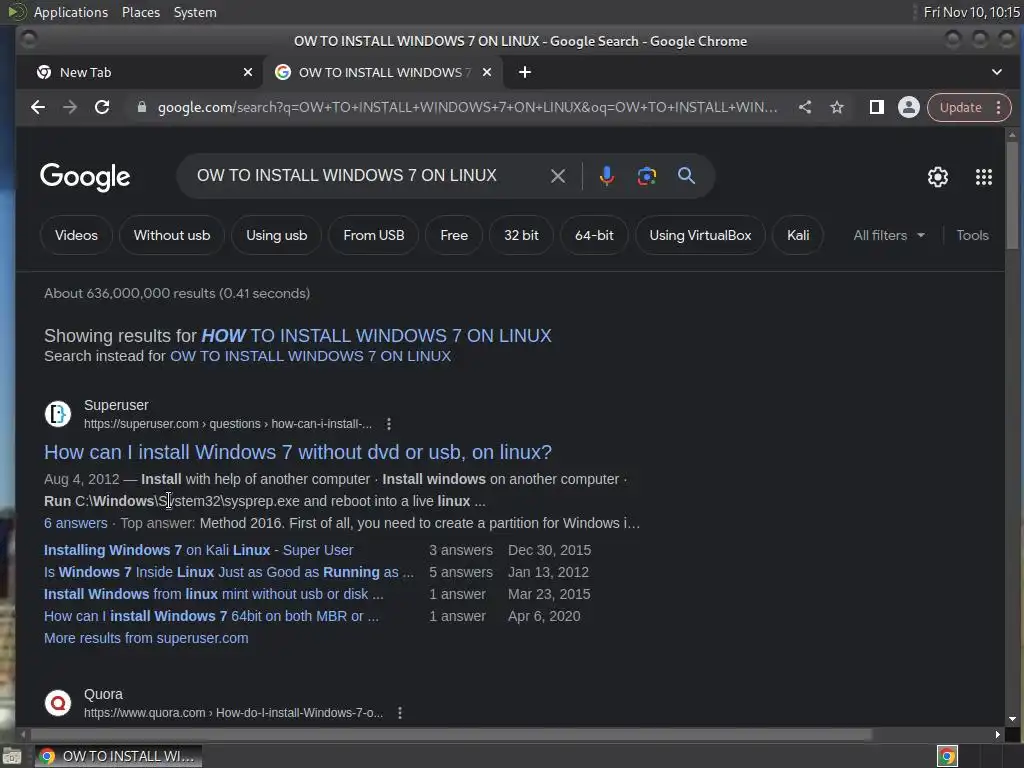The image size is (1024, 768).
Task: Open Install Windows from linux mint link
Action: pos(214,594)
